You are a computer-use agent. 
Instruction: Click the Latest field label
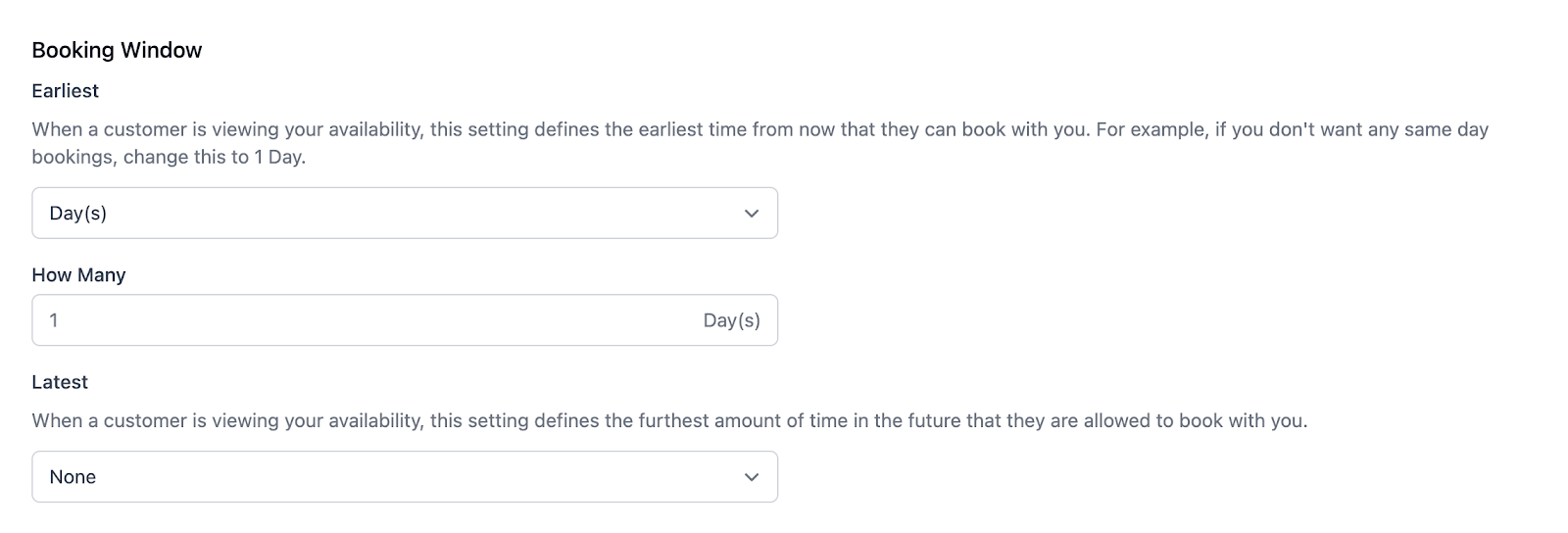click(60, 382)
